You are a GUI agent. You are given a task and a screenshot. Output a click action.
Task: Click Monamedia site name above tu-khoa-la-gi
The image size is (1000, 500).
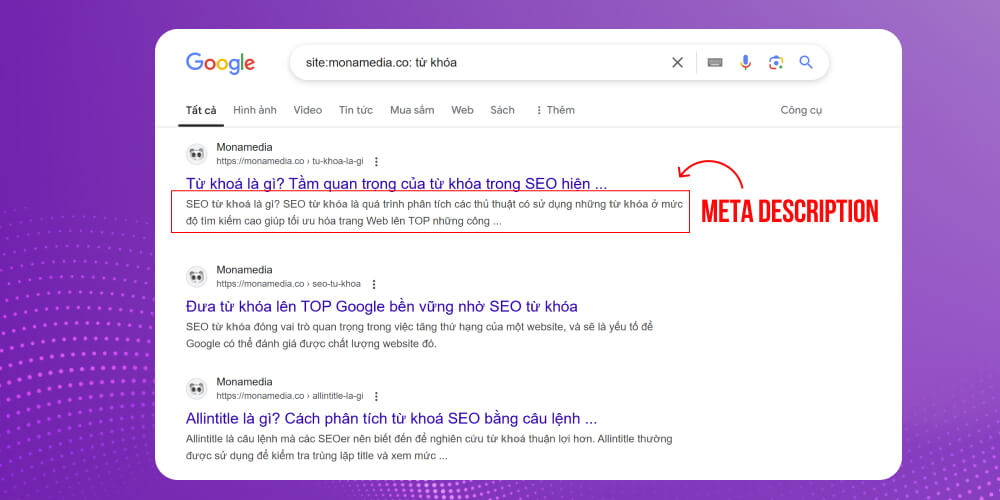244,147
